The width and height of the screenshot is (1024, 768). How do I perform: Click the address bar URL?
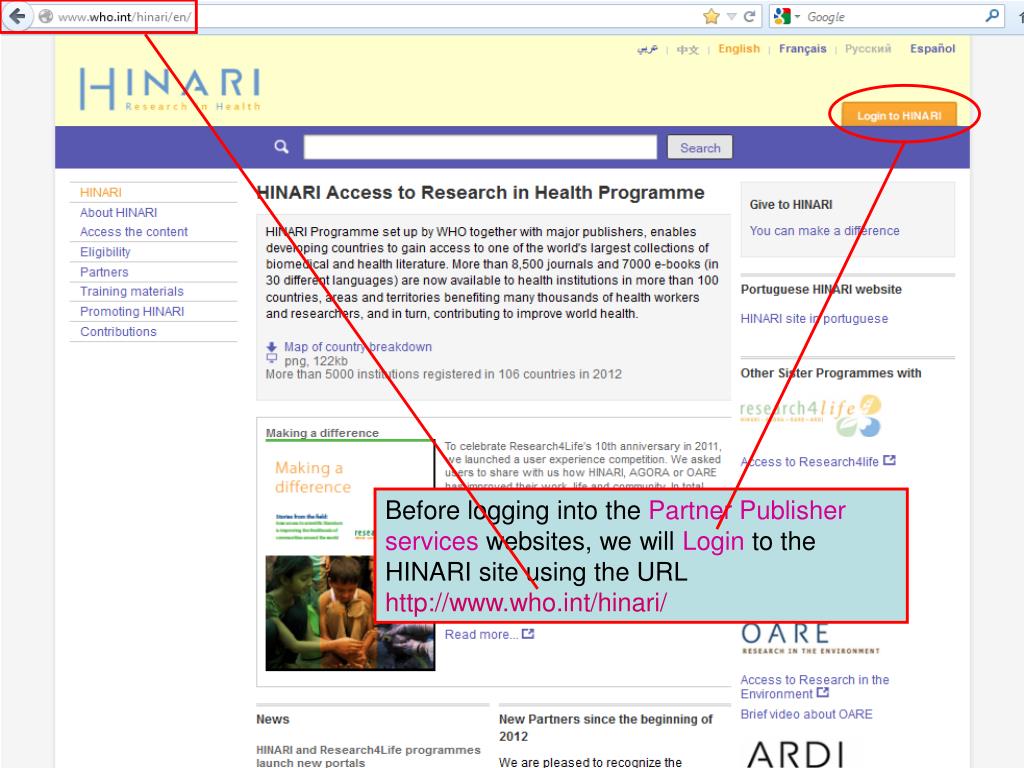125,17
